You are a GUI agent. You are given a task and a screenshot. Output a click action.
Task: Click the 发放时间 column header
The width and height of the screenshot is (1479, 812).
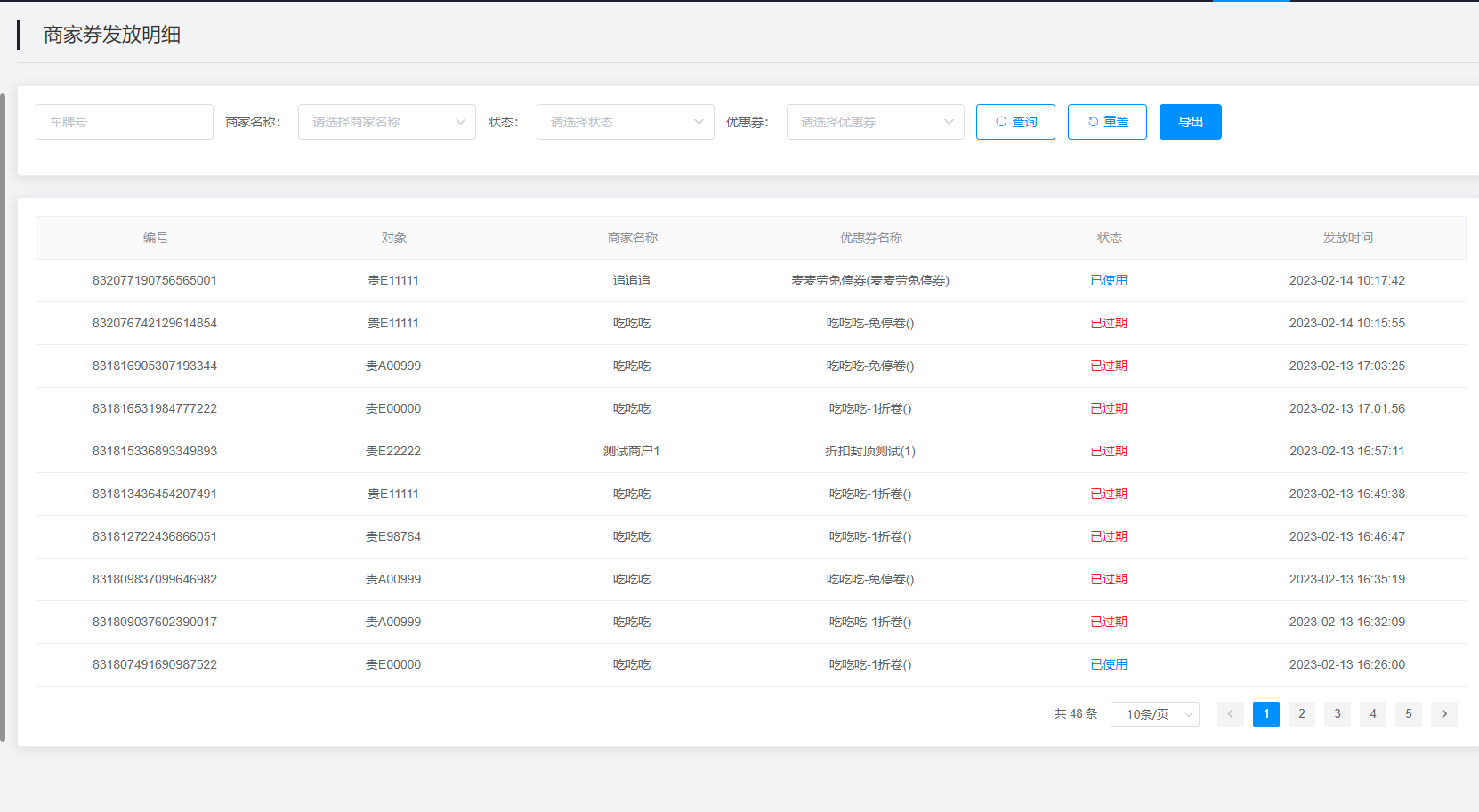pyautogui.click(x=1347, y=237)
